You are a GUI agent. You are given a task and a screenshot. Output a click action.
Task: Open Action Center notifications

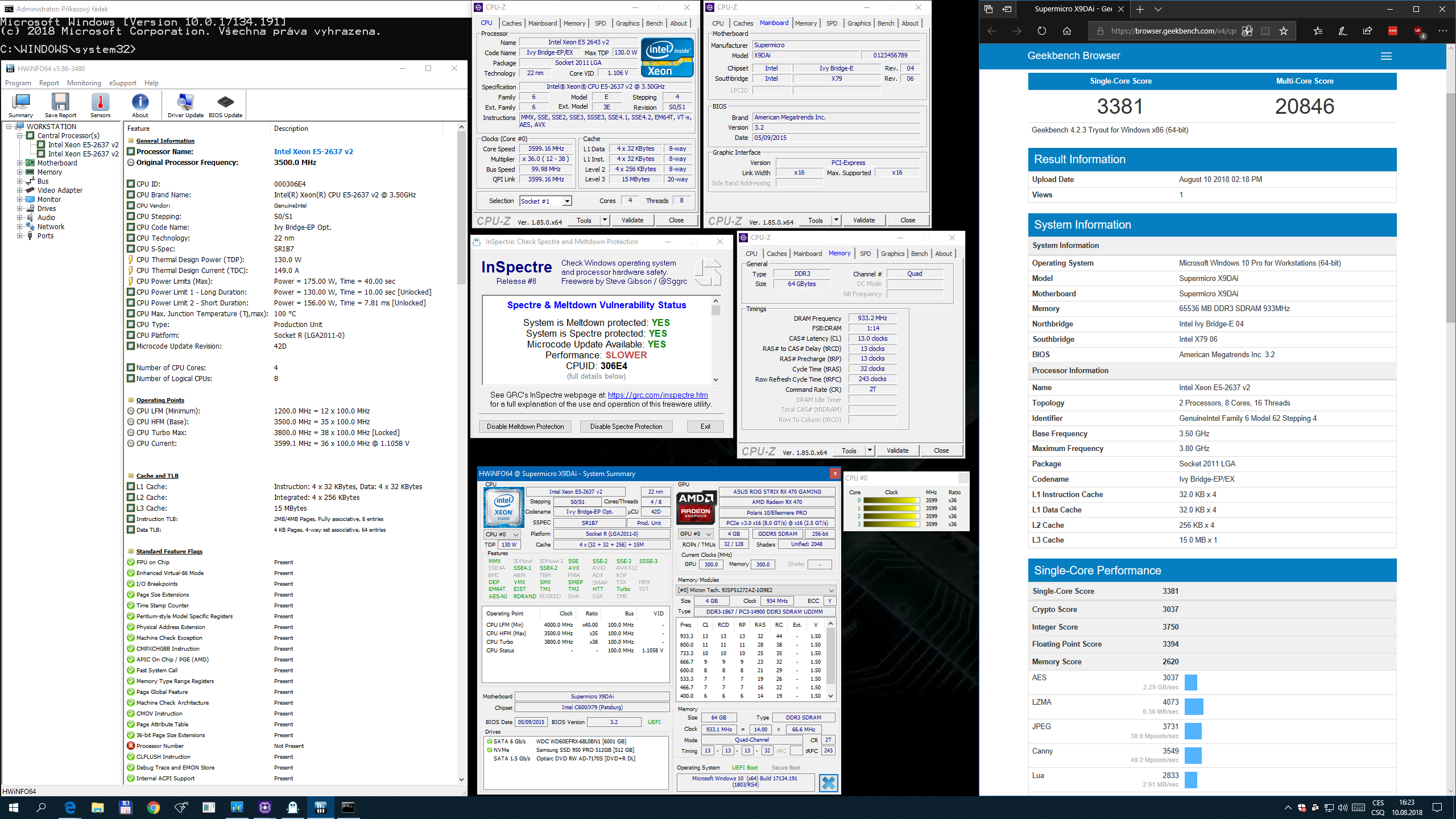1437,807
